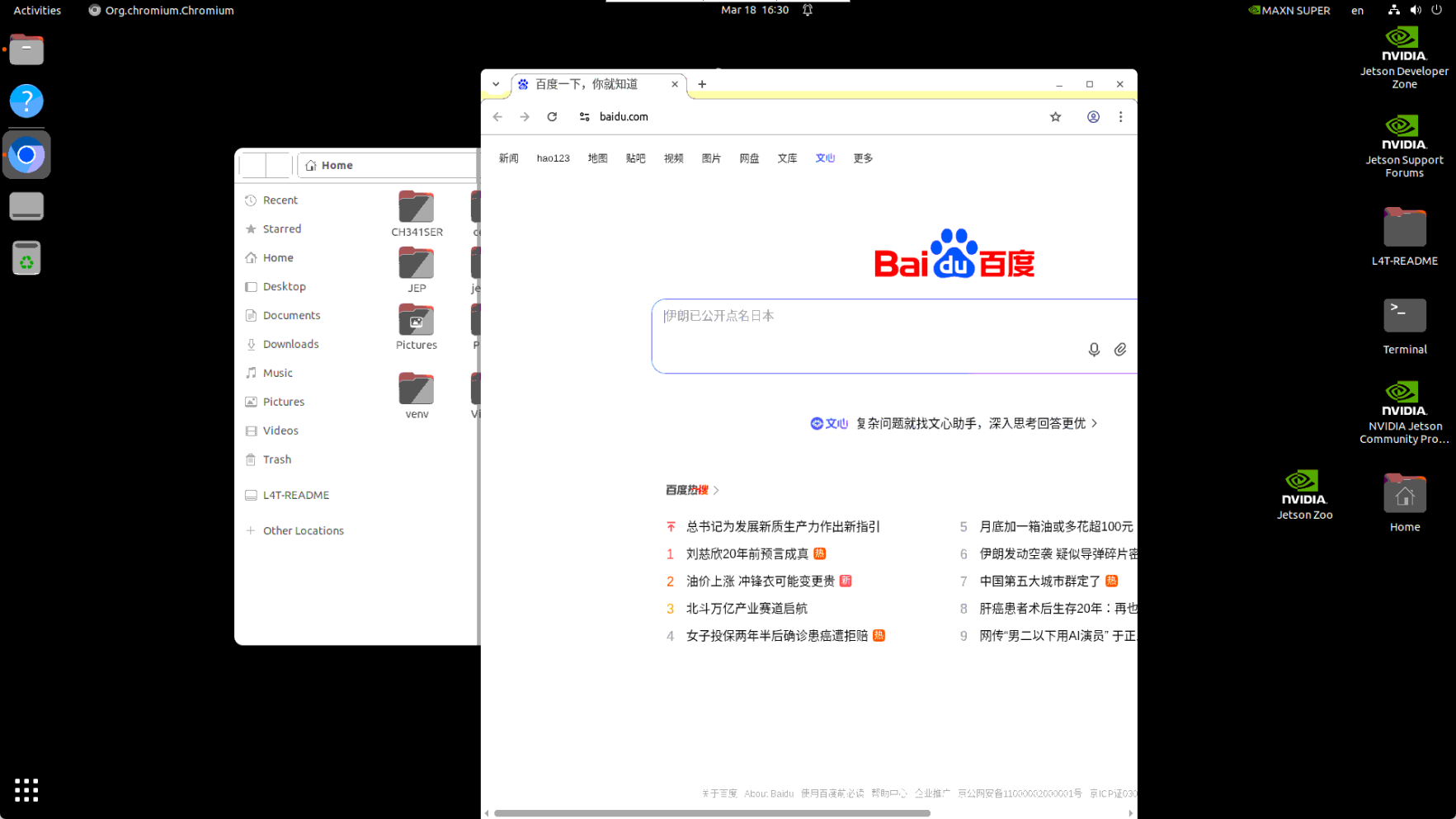This screenshot has width=1456, height=819.
Task: Open the Org.chromium.Chromium app menu
Action: point(162,11)
